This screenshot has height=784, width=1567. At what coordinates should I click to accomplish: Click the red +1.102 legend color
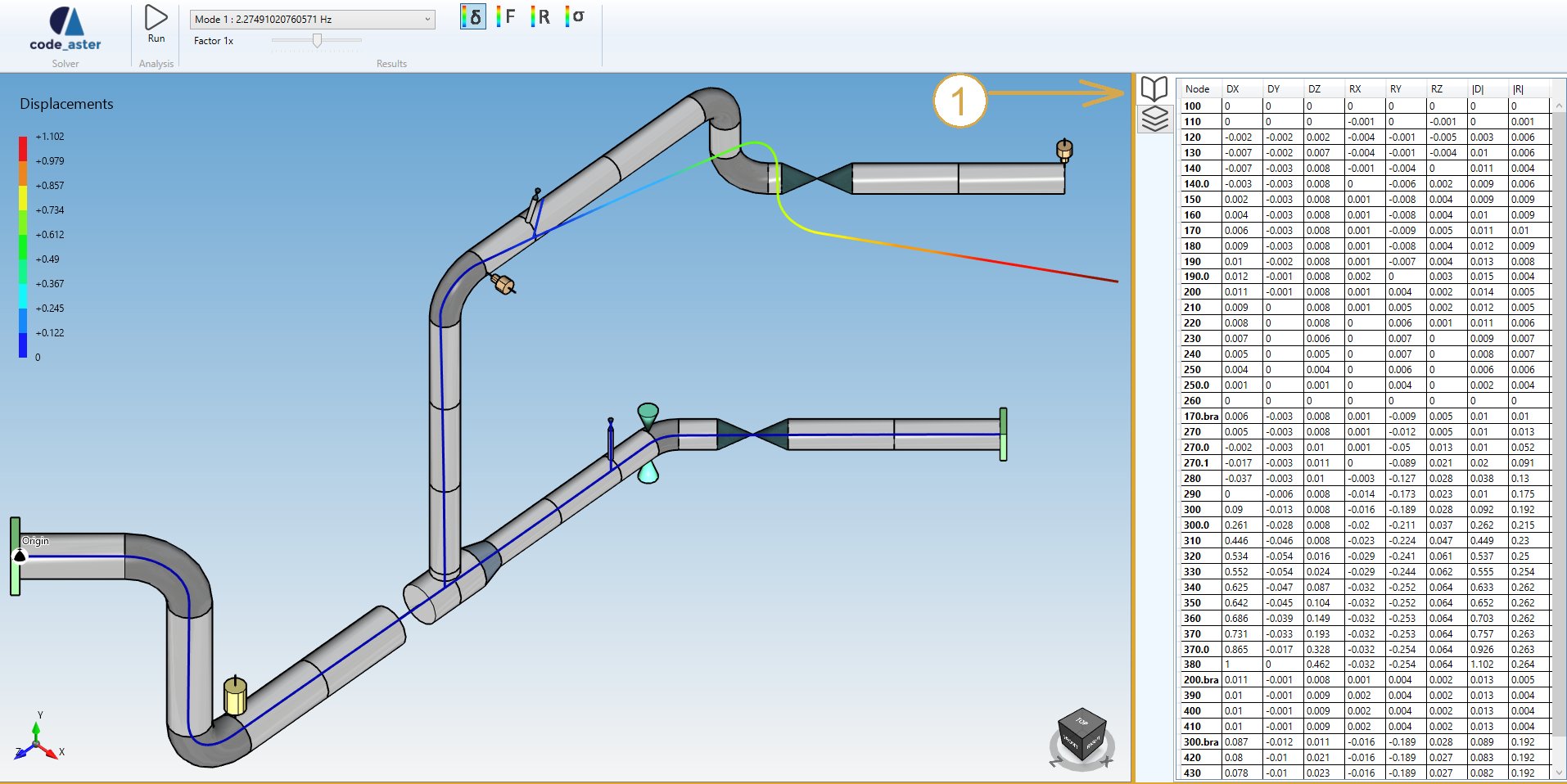tap(23, 148)
